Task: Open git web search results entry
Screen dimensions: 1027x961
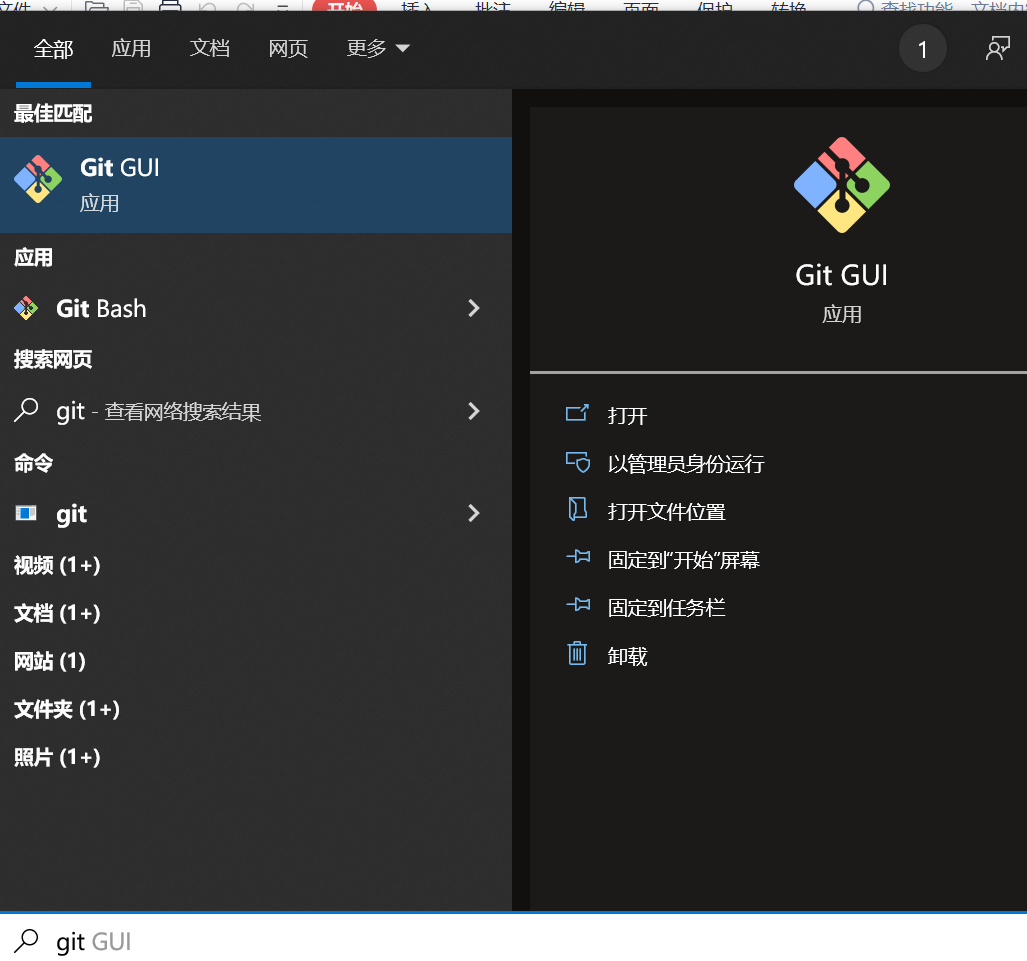Action: pyautogui.click(x=255, y=411)
